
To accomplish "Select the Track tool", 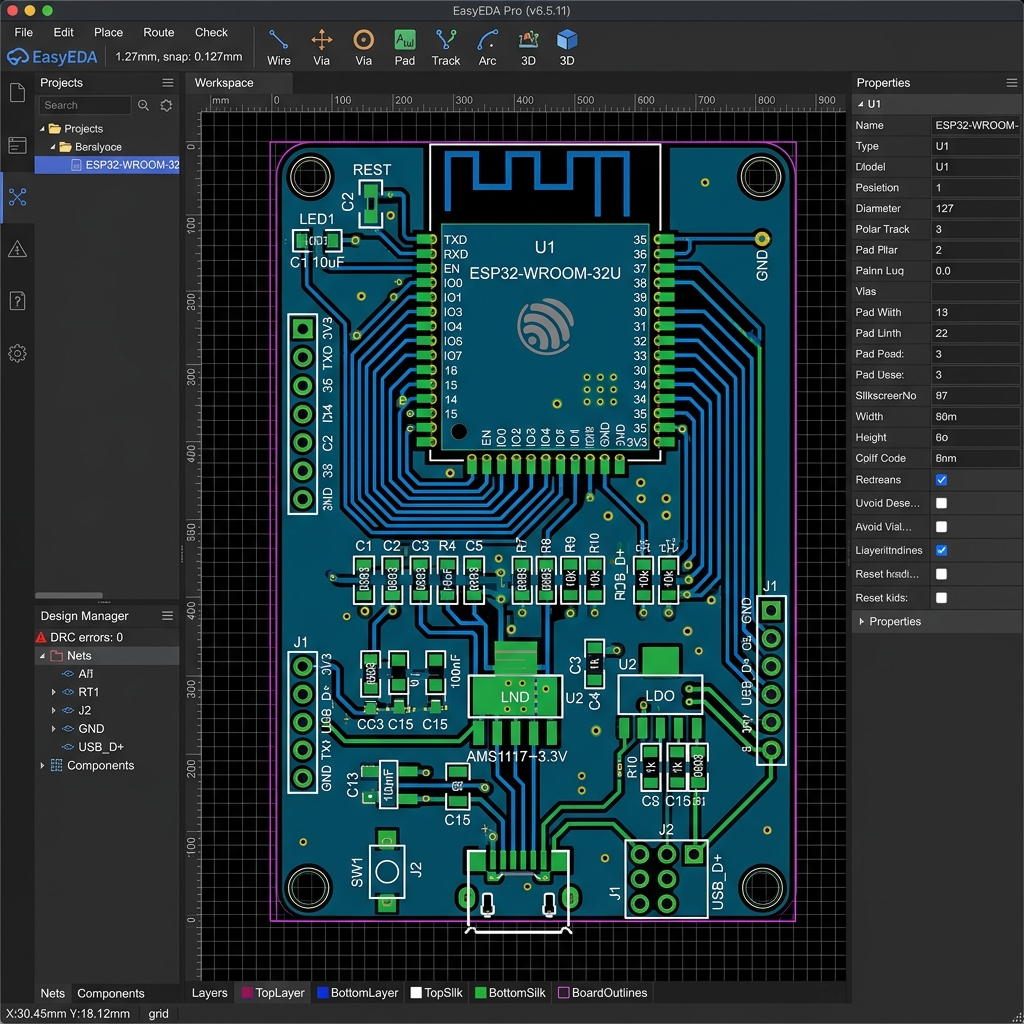I will click(446, 44).
